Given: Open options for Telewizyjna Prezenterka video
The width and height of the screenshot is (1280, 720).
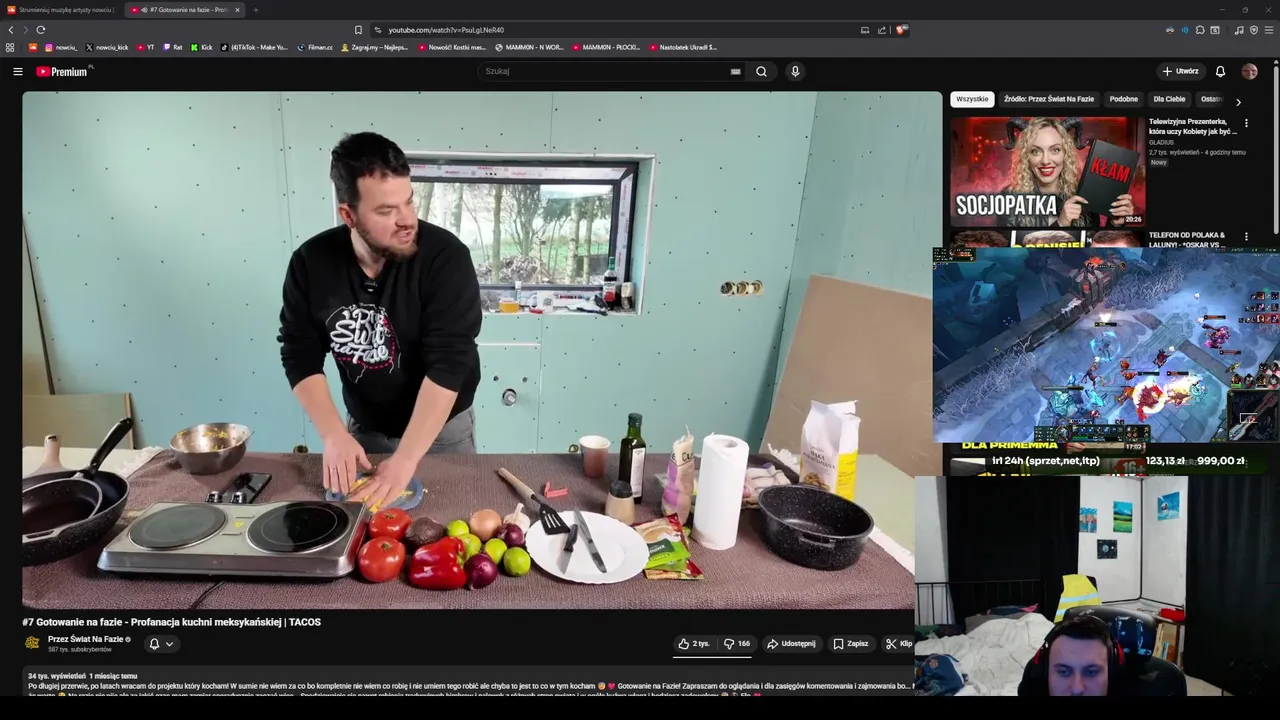Looking at the screenshot, I should click(1246, 123).
